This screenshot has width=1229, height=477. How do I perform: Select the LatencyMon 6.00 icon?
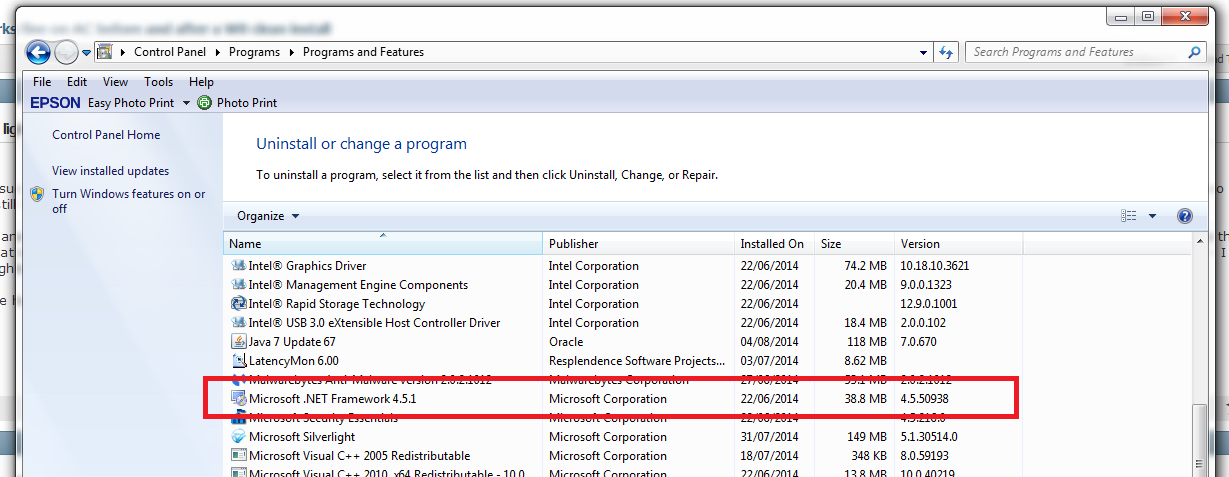pyautogui.click(x=238, y=361)
